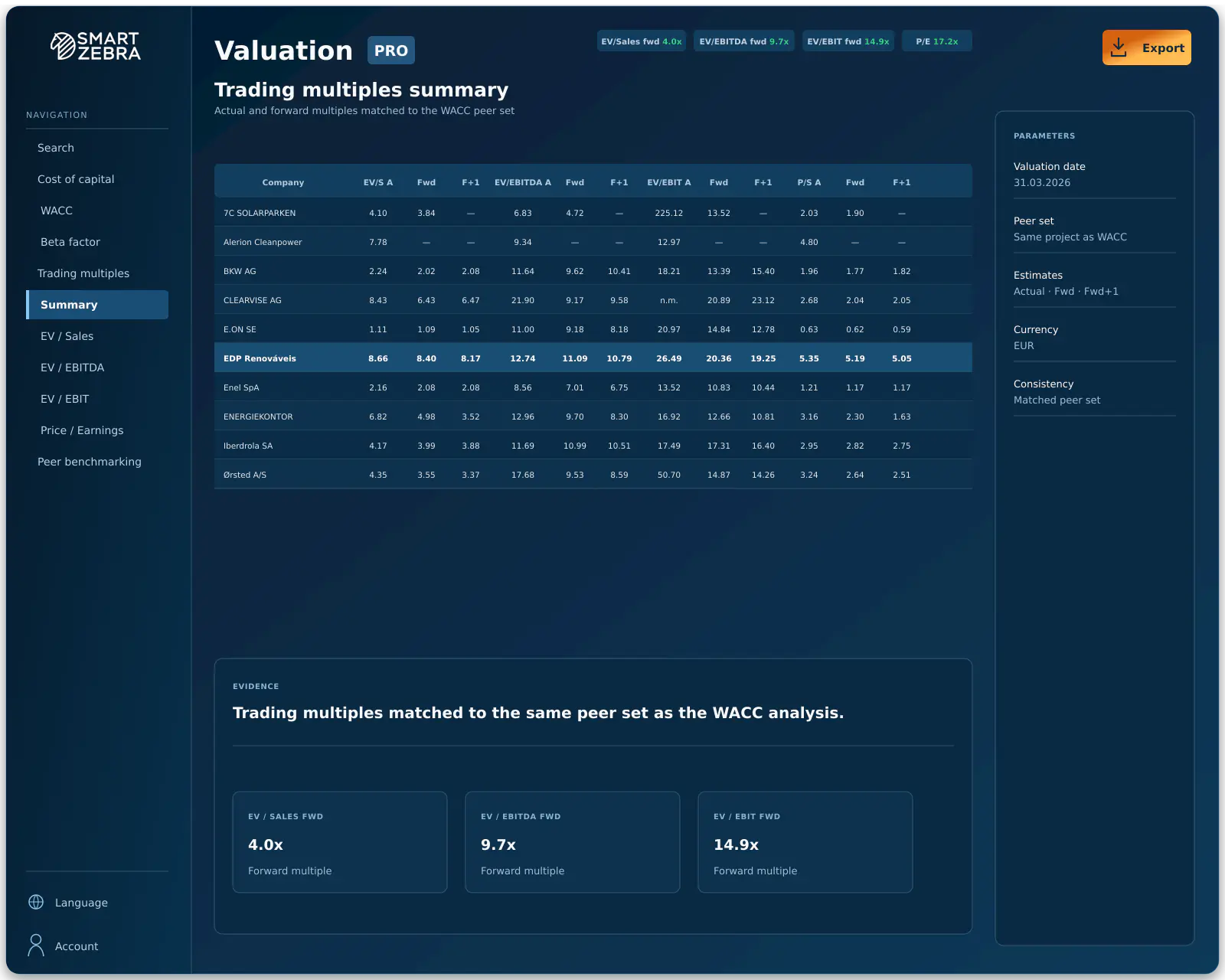Click the EV/Sales fwd 4.0x chip
Screen dimensions: 1225x980
[x=642, y=41]
